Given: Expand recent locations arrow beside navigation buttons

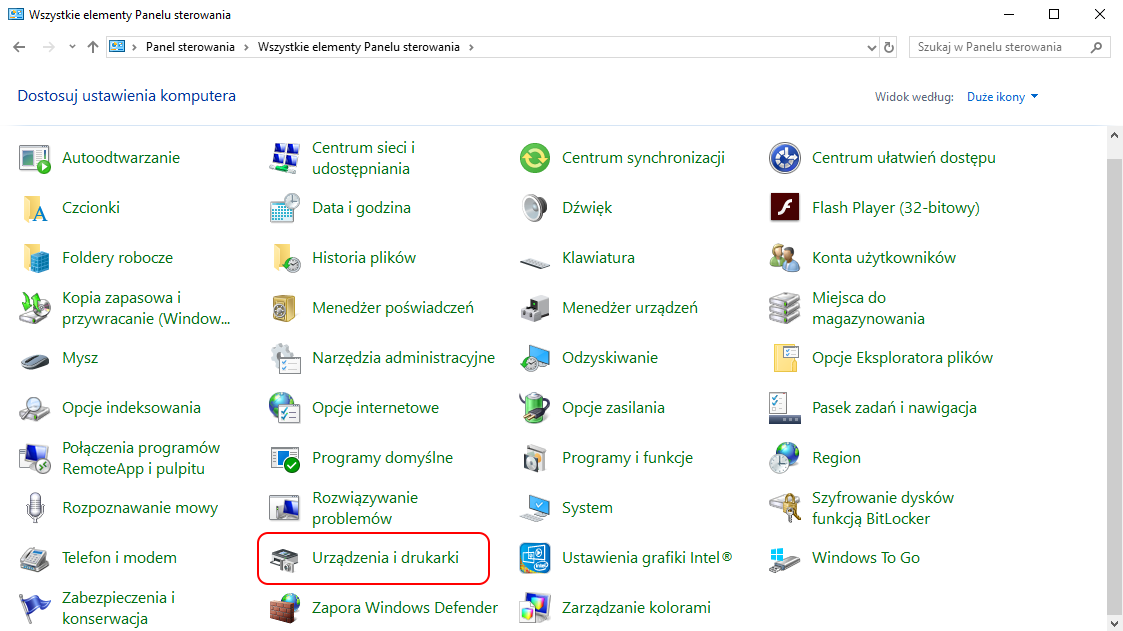Looking at the screenshot, I should click(72, 47).
